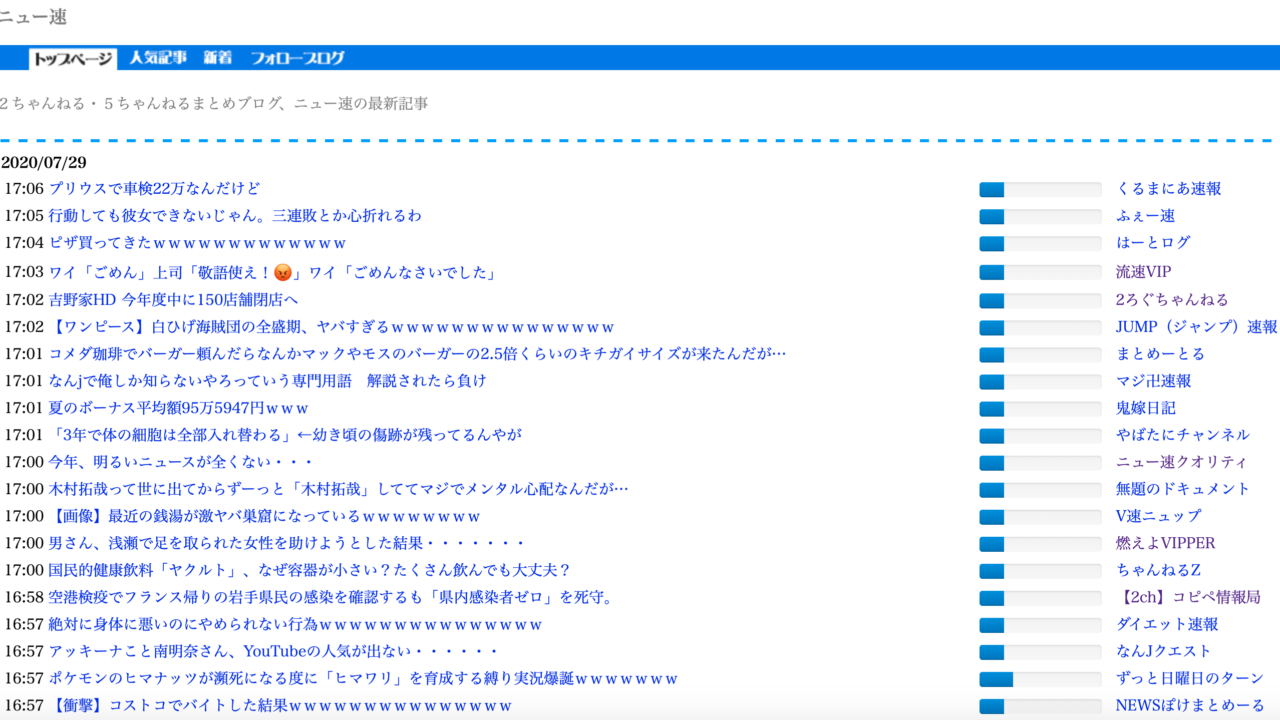Viewport: 1280px width, 720px height.
Task: Visit blog 流速VIP
Action: tap(1144, 272)
